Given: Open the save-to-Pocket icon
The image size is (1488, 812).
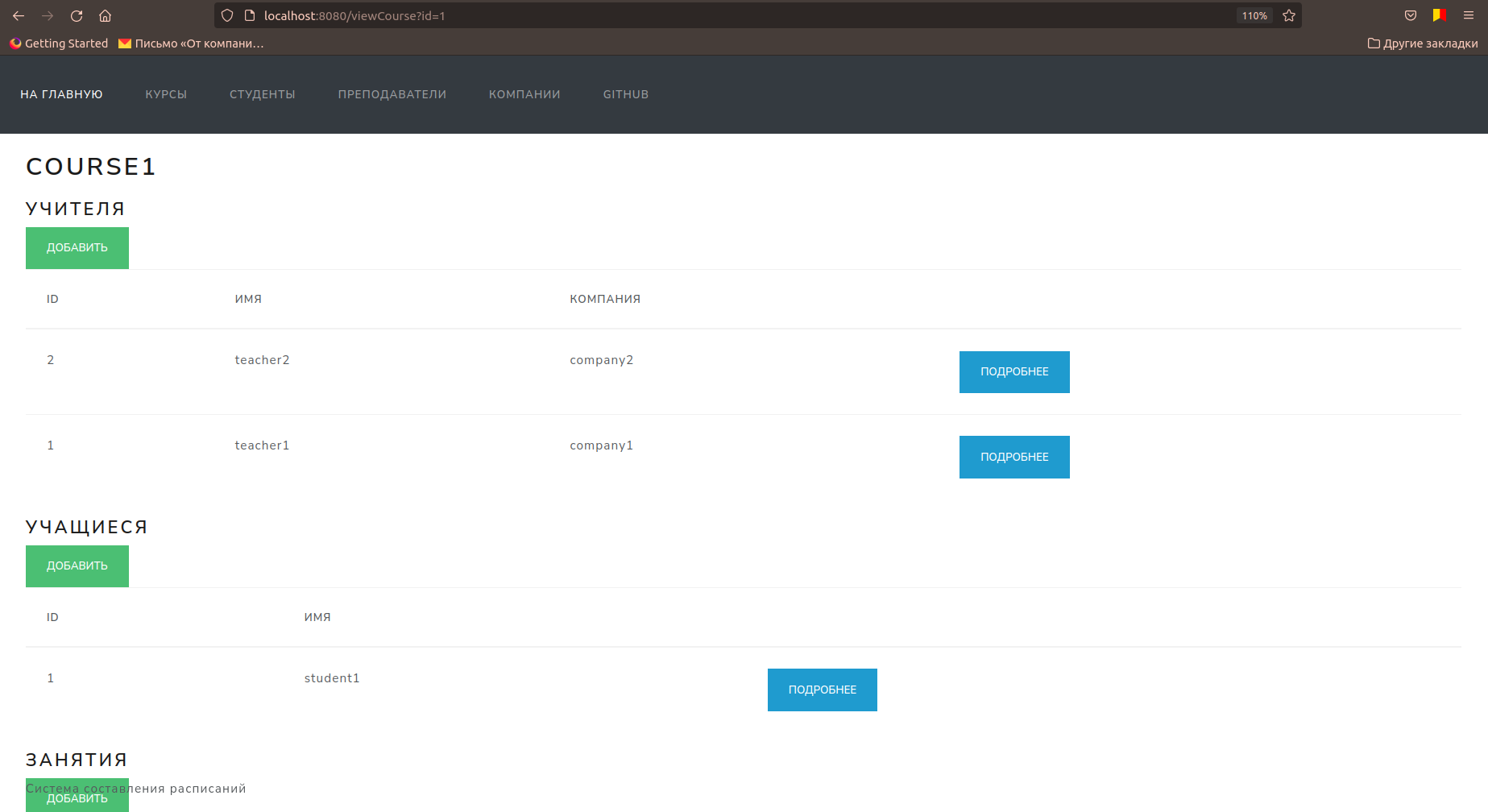Looking at the screenshot, I should coord(1410,15).
